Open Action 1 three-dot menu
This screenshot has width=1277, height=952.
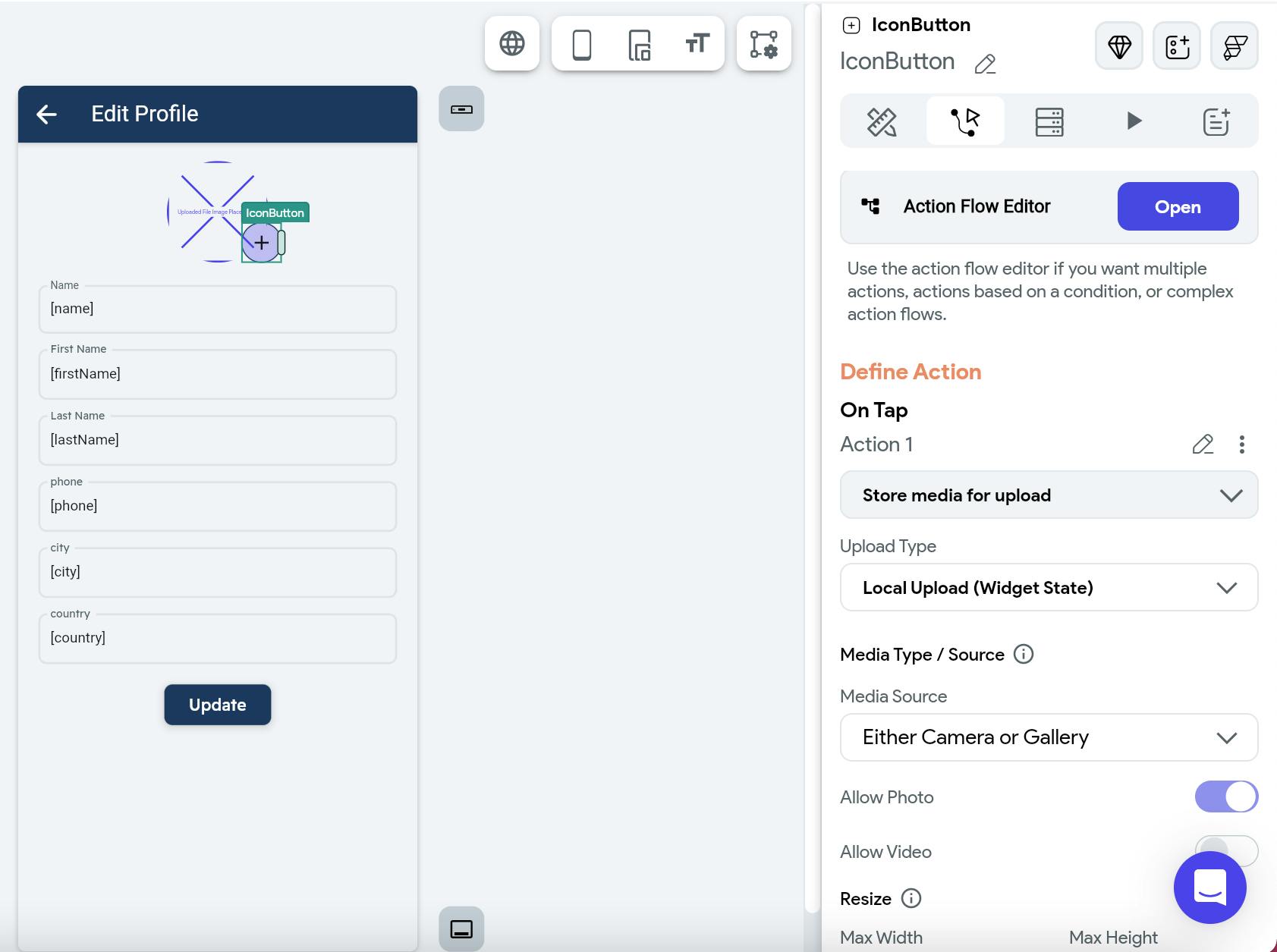click(1242, 444)
